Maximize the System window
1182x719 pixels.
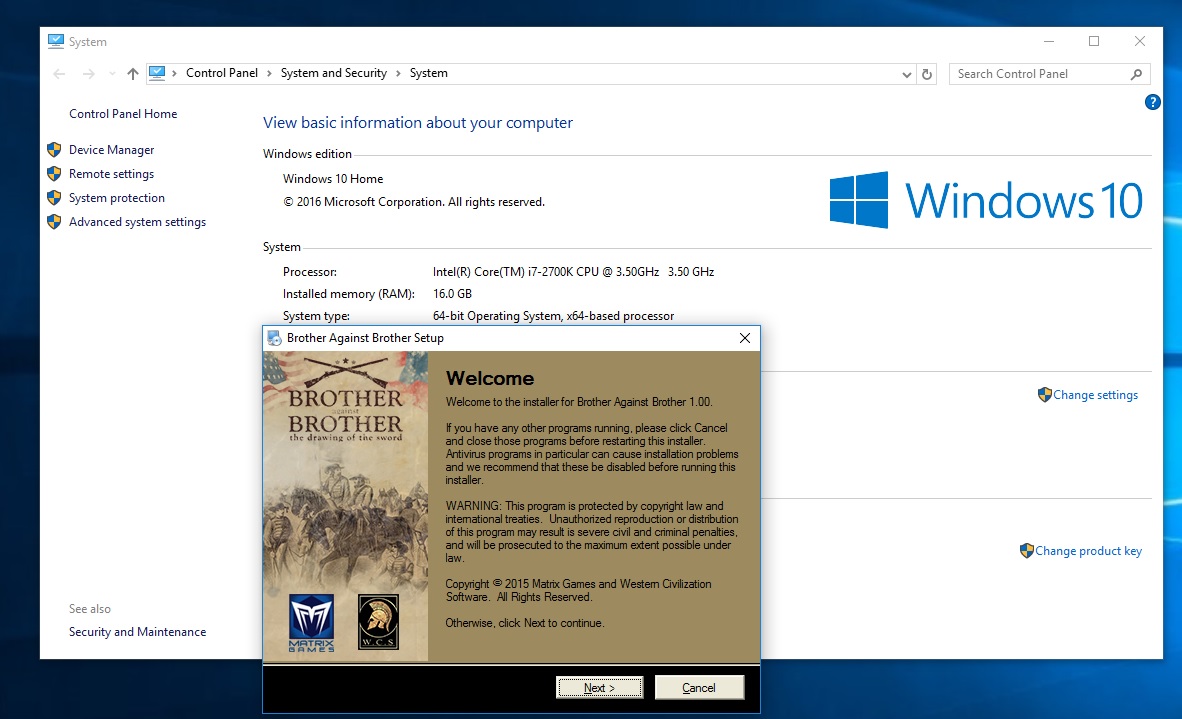(x=1094, y=41)
